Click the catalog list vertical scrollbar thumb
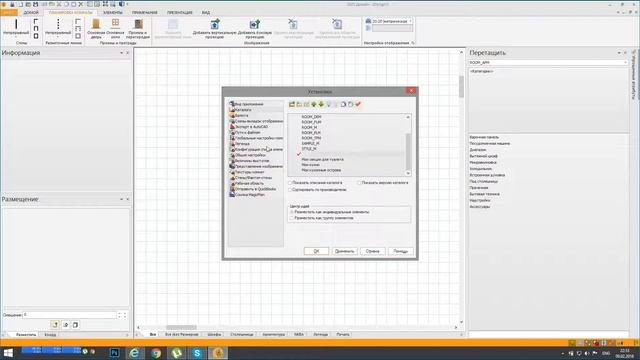This screenshot has height=360, width=640. [x=408, y=152]
